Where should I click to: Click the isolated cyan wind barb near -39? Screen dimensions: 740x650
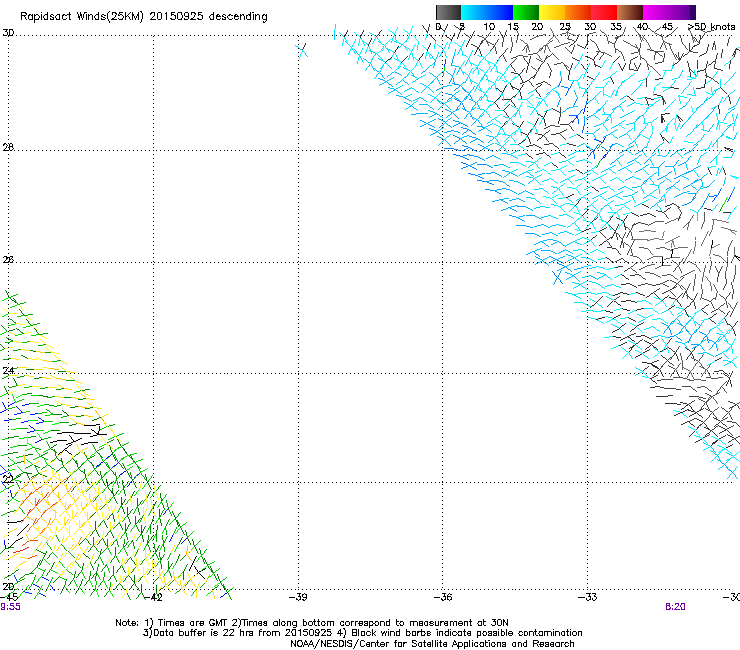pos(302,50)
